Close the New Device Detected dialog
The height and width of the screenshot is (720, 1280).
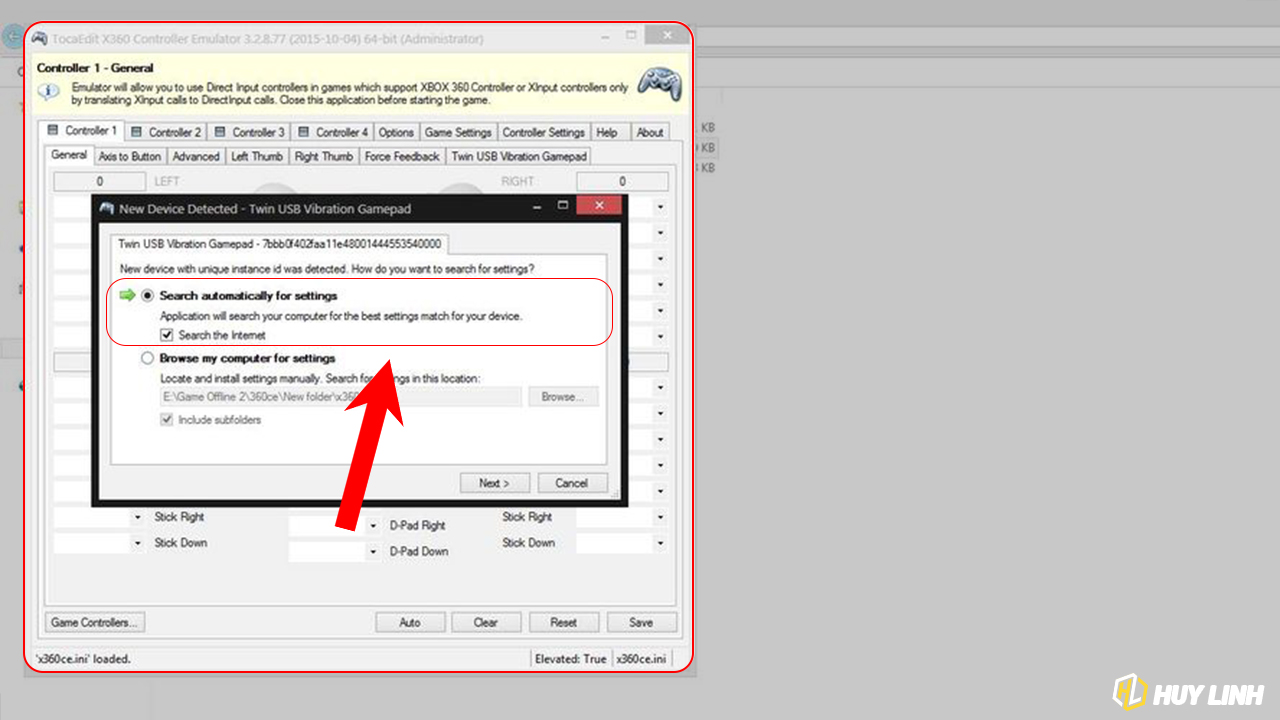[x=598, y=206]
